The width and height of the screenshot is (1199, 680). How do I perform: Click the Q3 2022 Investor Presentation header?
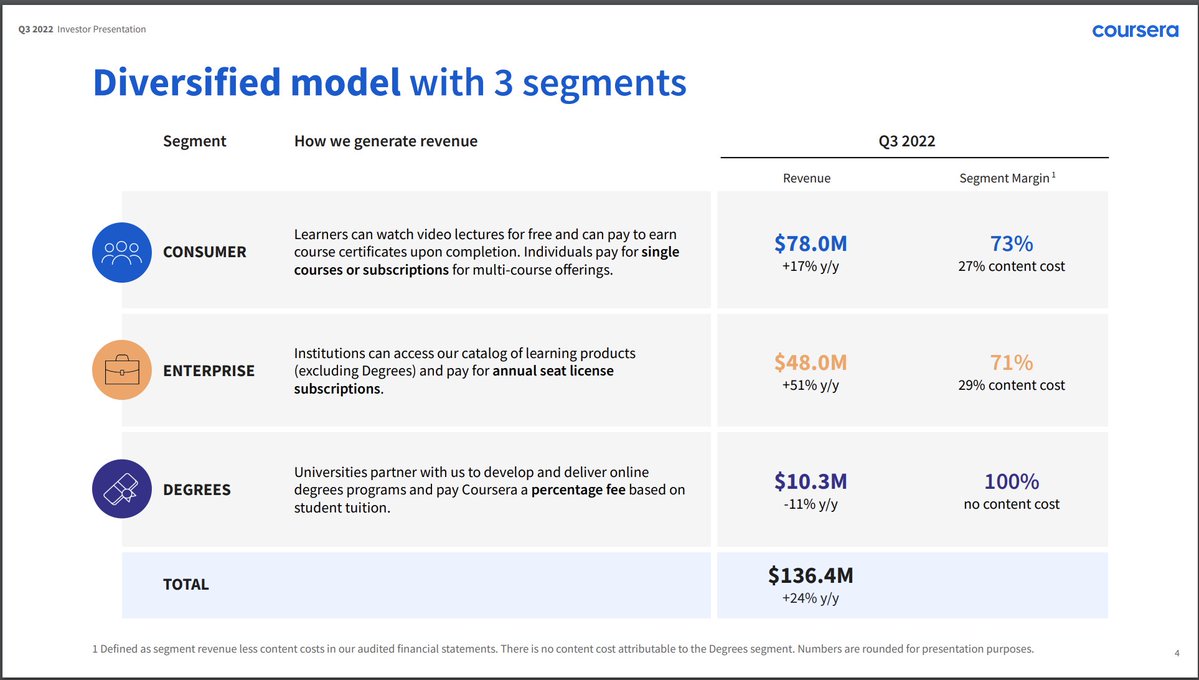[81, 29]
